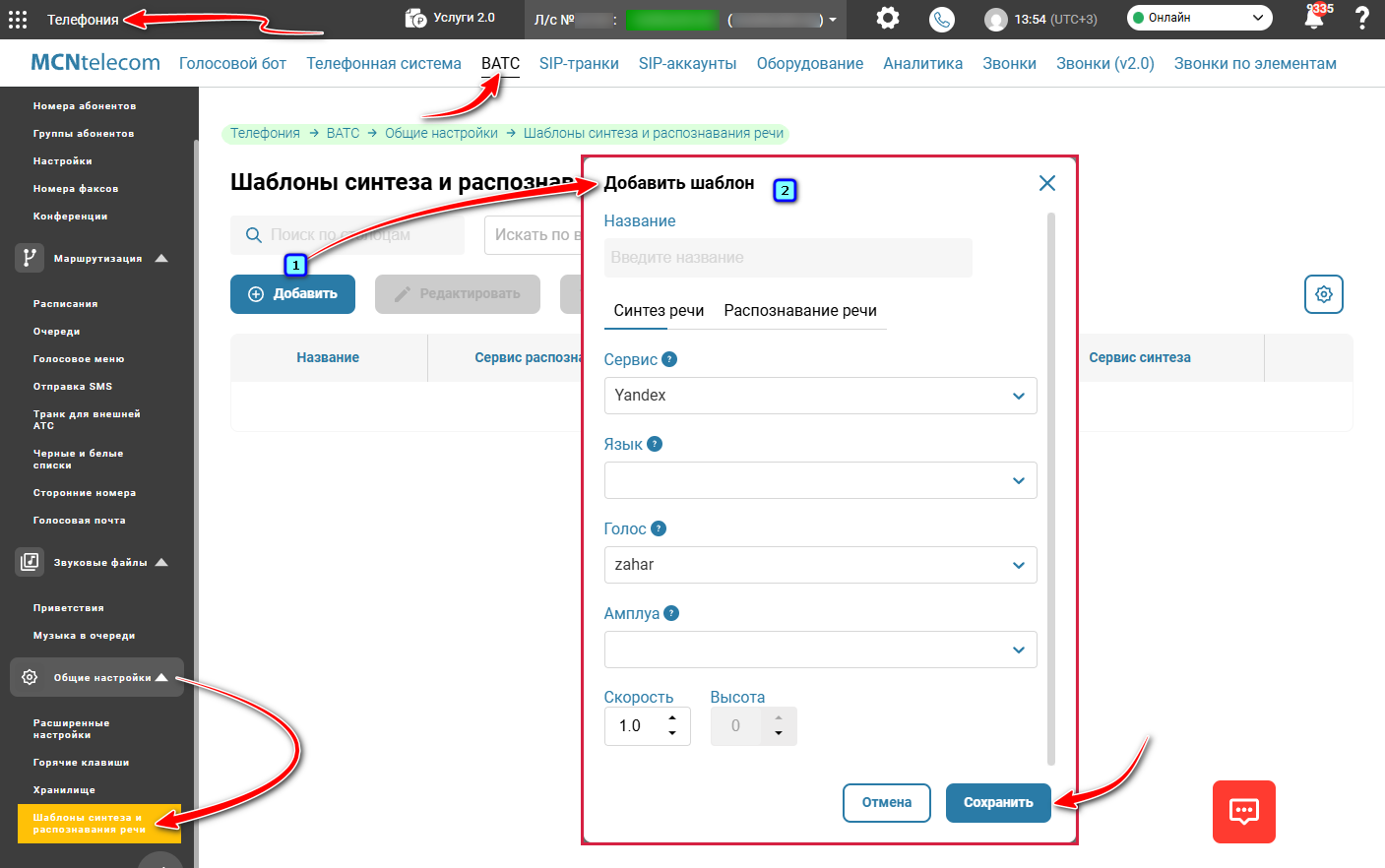Open the softphone handset icon
The width and height of the screenshot is (1385, 868).
pyautogui.click(x=942, y=19)
